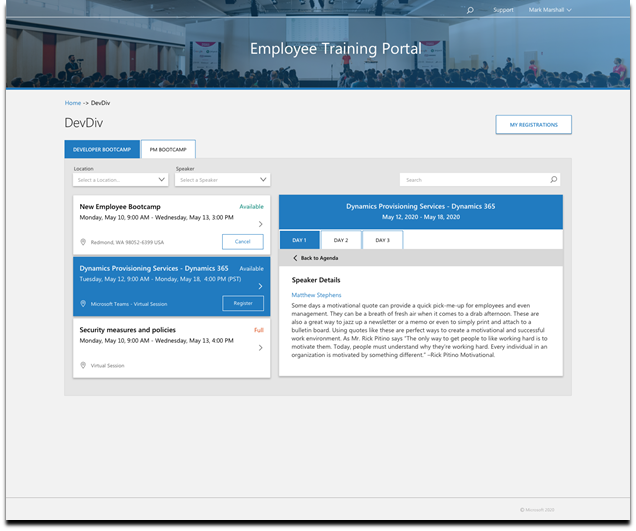Open the Matthew Stephens speaker link
This screenshot has width=636, height=531.
[316, 295]
